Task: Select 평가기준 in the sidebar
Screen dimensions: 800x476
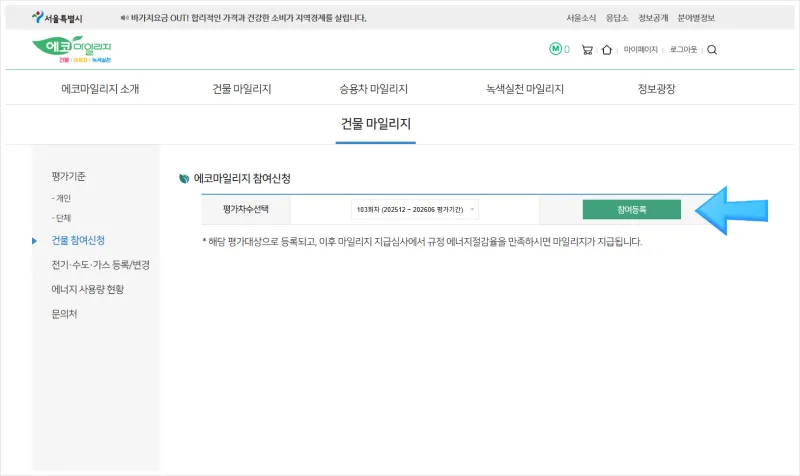Action: tap(68, 176)
